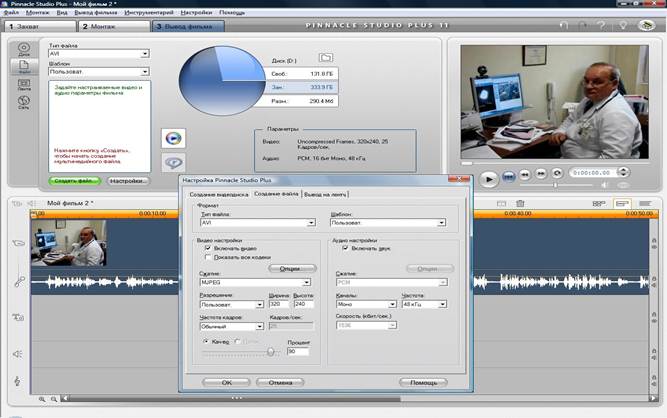The width and height of the screenshot is (667, 418).
Task: Zoom out timeline magnifier icon
Action: [54, 399]
